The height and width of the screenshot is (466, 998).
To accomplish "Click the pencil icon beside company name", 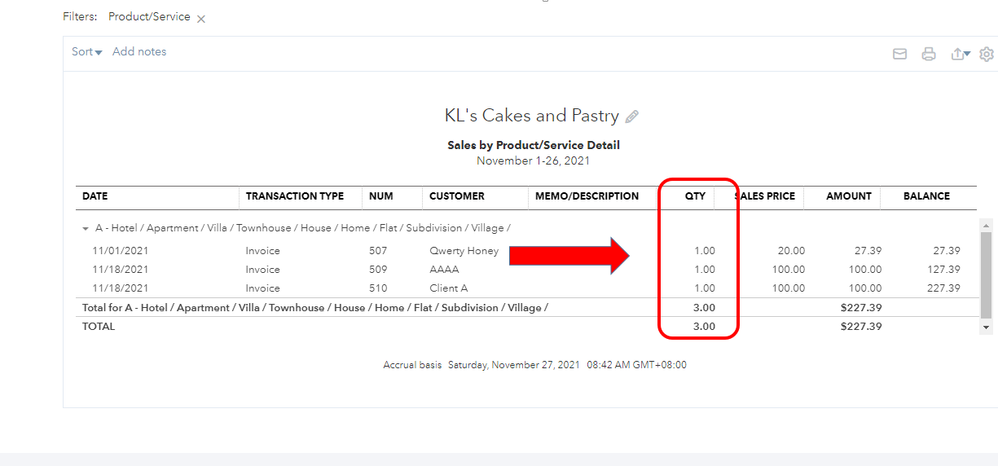I will pos(632,116).
